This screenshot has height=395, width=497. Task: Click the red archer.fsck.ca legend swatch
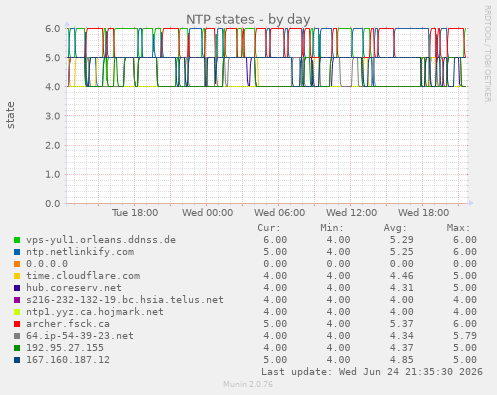coord(17,324)
